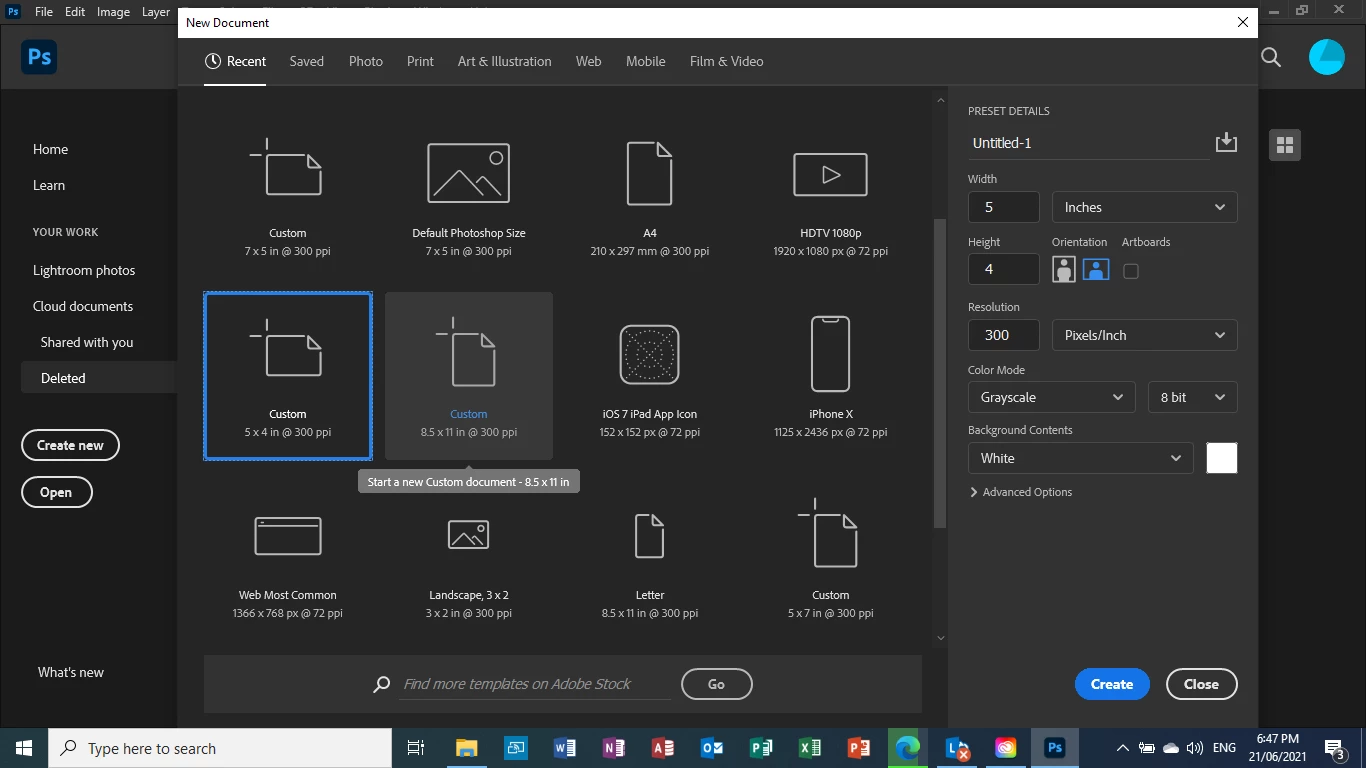The image size is (1366, 768).
Task: Switch to the Photo tab
Action: click(x=366, y=61)
